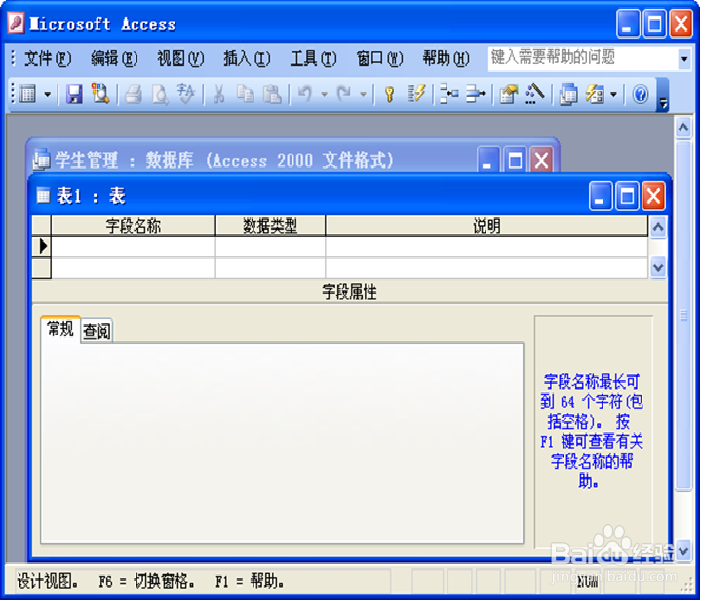
Task: Click the 字段属性 section label
Action: click(349, 292)
